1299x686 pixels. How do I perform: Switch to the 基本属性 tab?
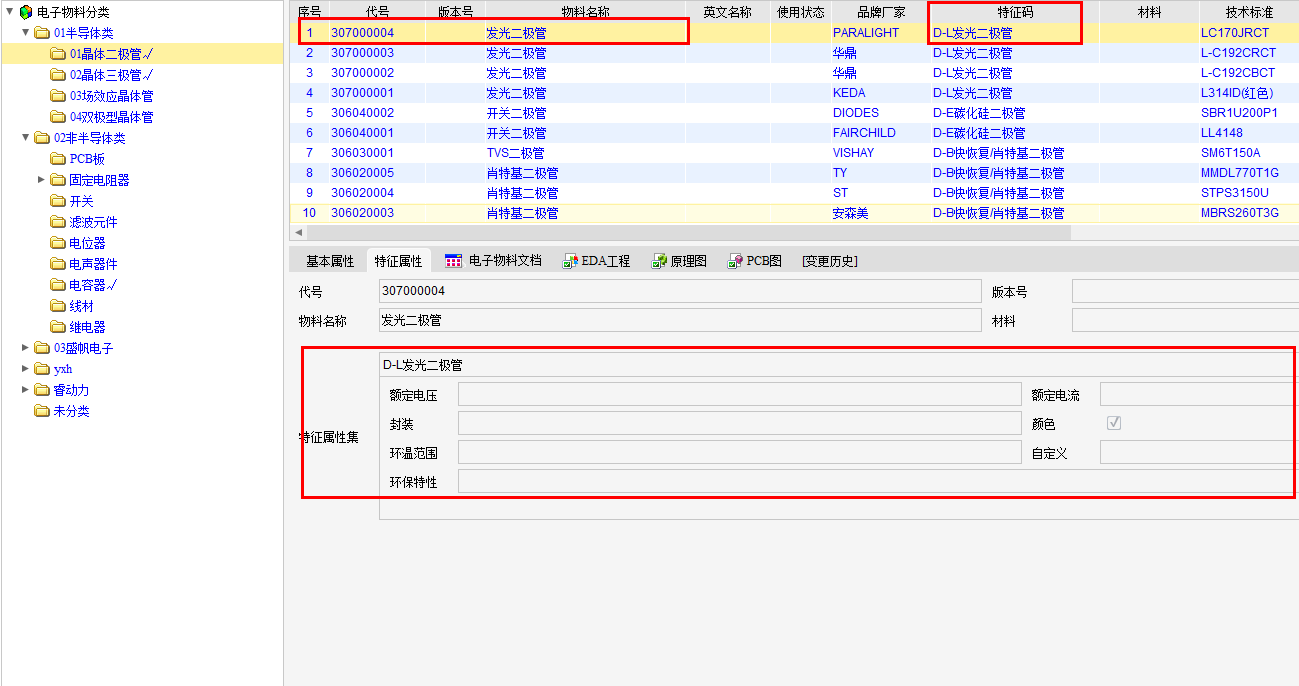329,261
